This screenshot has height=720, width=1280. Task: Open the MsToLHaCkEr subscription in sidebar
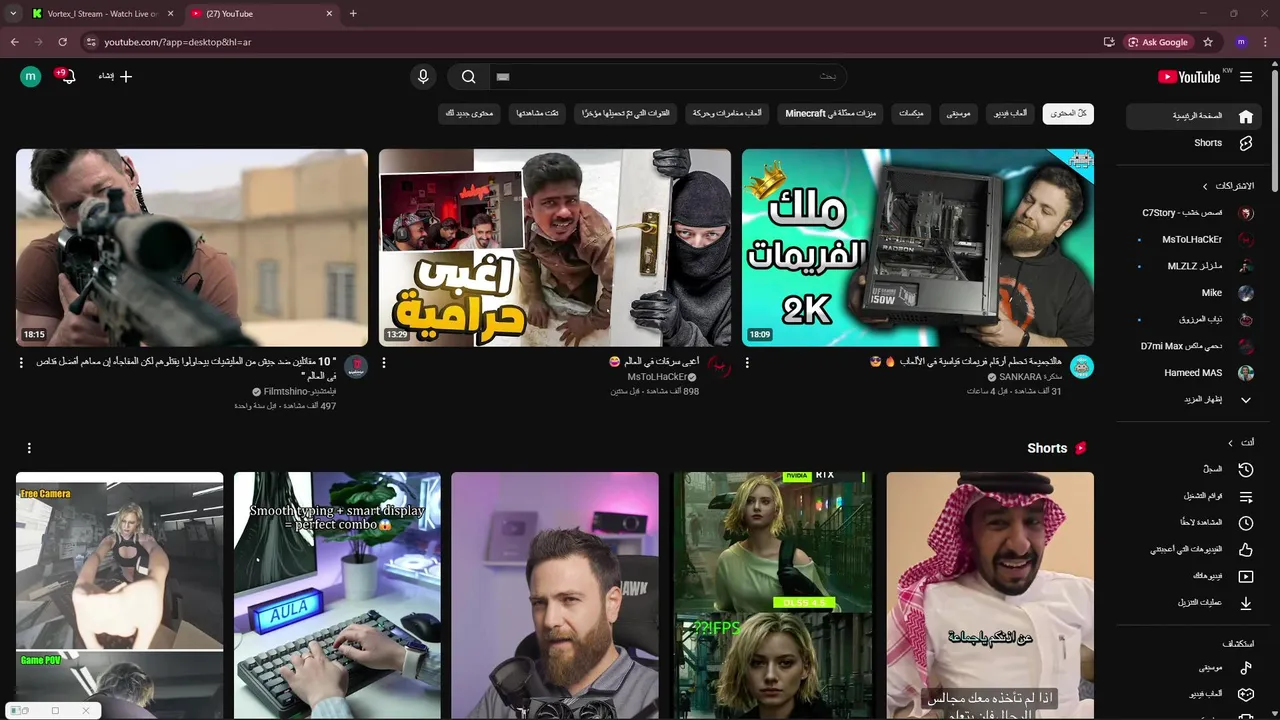tap(1195, 240)
